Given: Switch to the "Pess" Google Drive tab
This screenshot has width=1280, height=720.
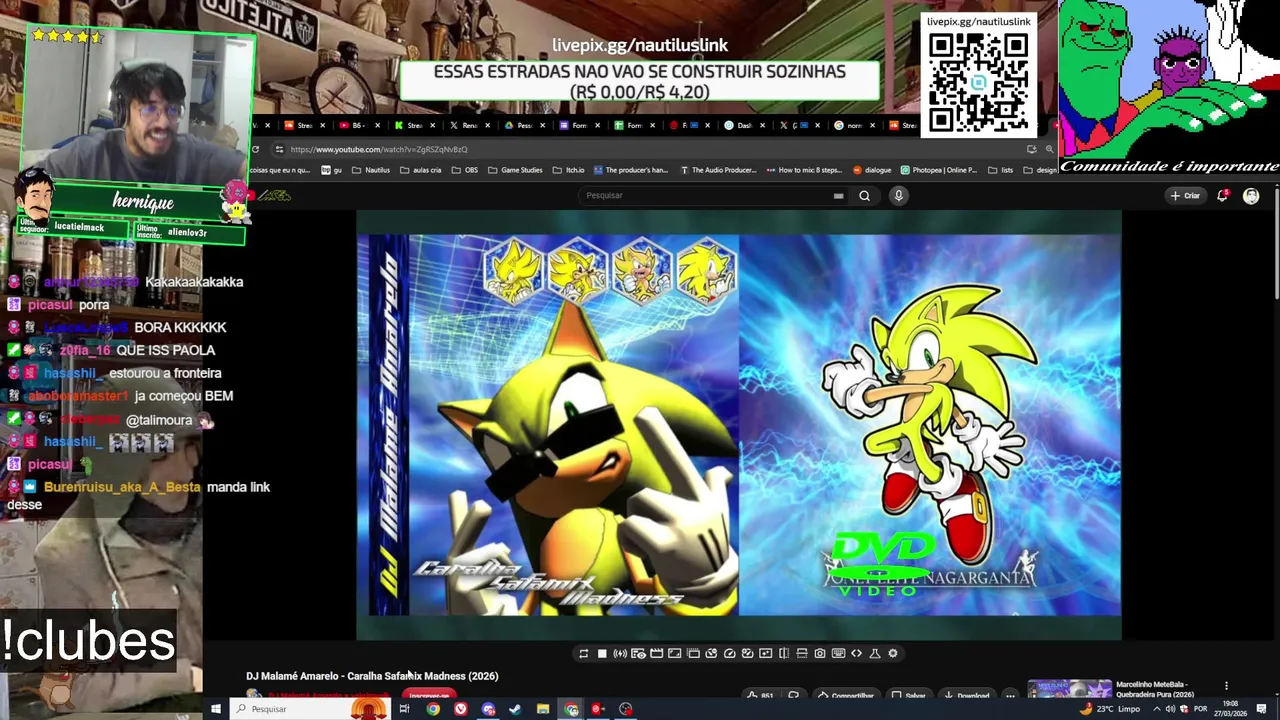Looking at the screenshot, I should [x=524, y=125].
